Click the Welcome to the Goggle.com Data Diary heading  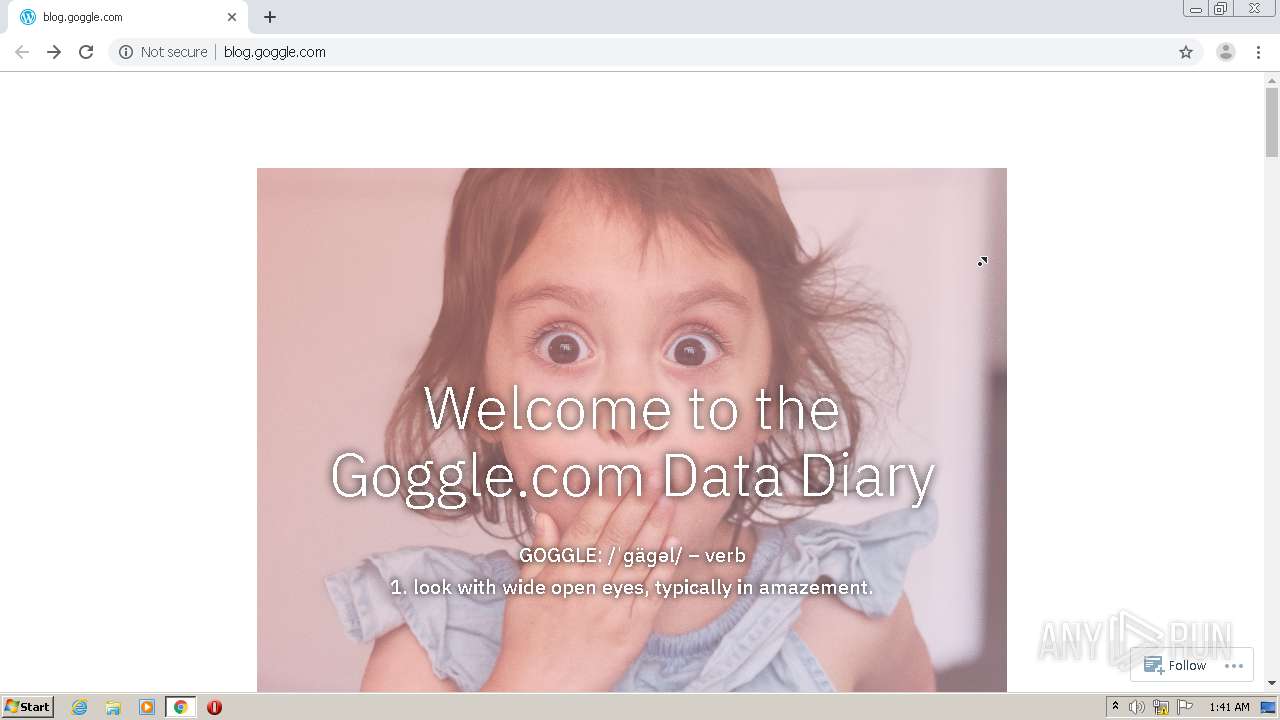[x=632, y=441]
